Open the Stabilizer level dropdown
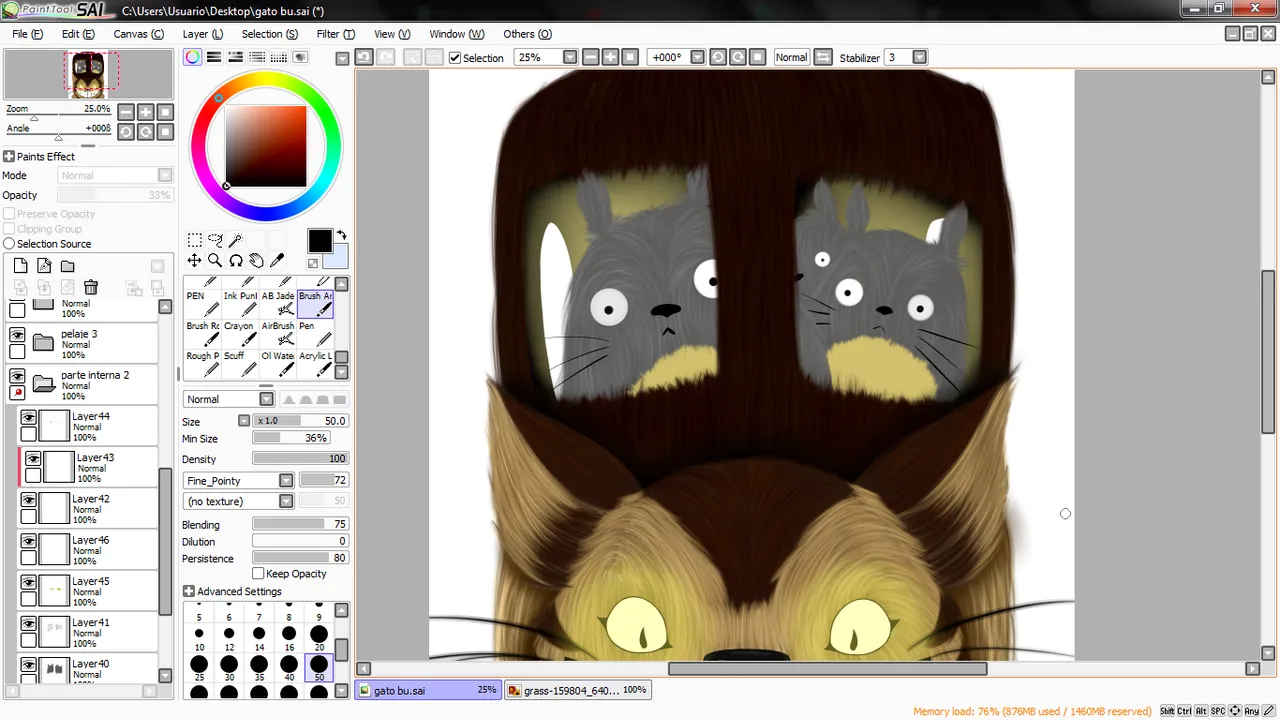The width and height of the screenshot is (1280, 720). tap(920, 57)
